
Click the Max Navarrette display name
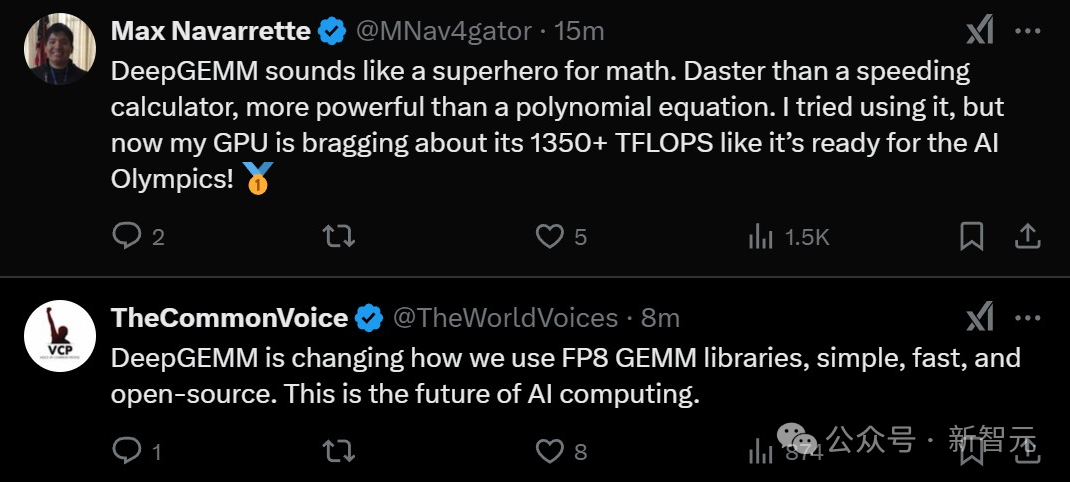tap(210, 31)
